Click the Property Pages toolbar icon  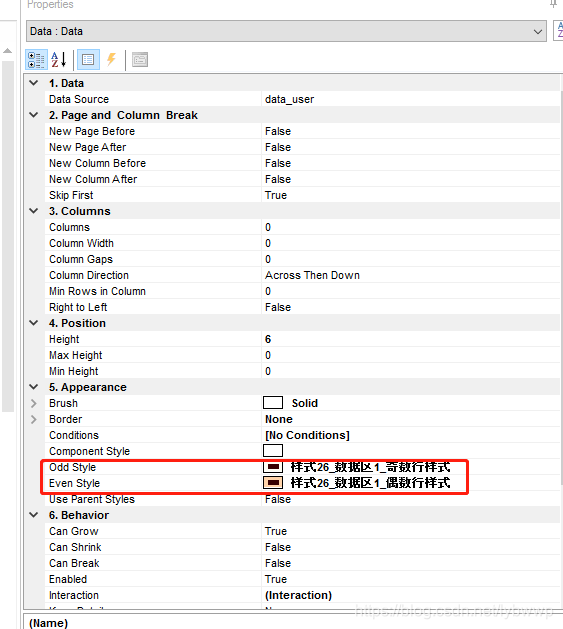[x=140, y=60]
